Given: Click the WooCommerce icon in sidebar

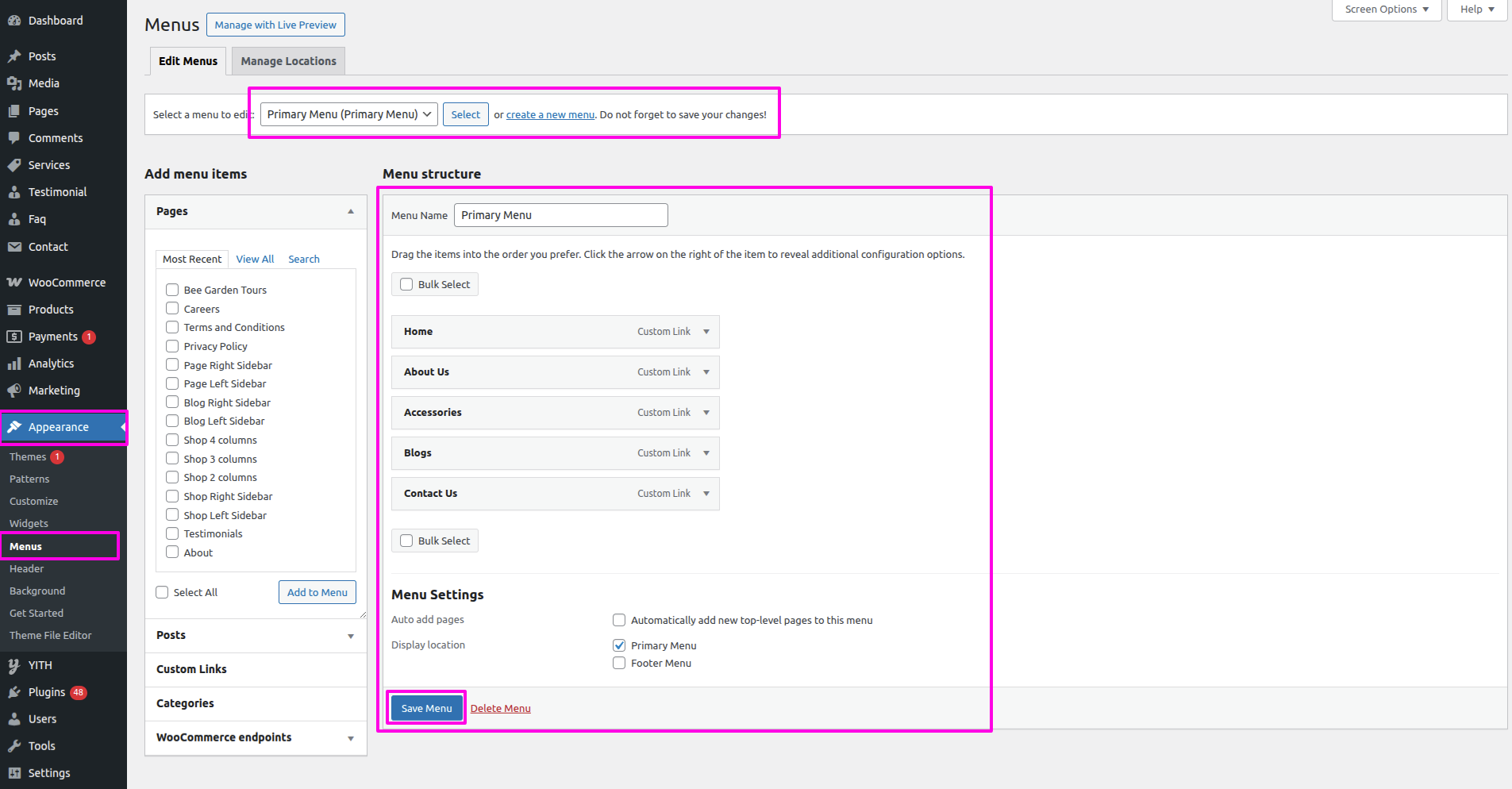Looking at the screenshot, I should [x=14, y=283].
